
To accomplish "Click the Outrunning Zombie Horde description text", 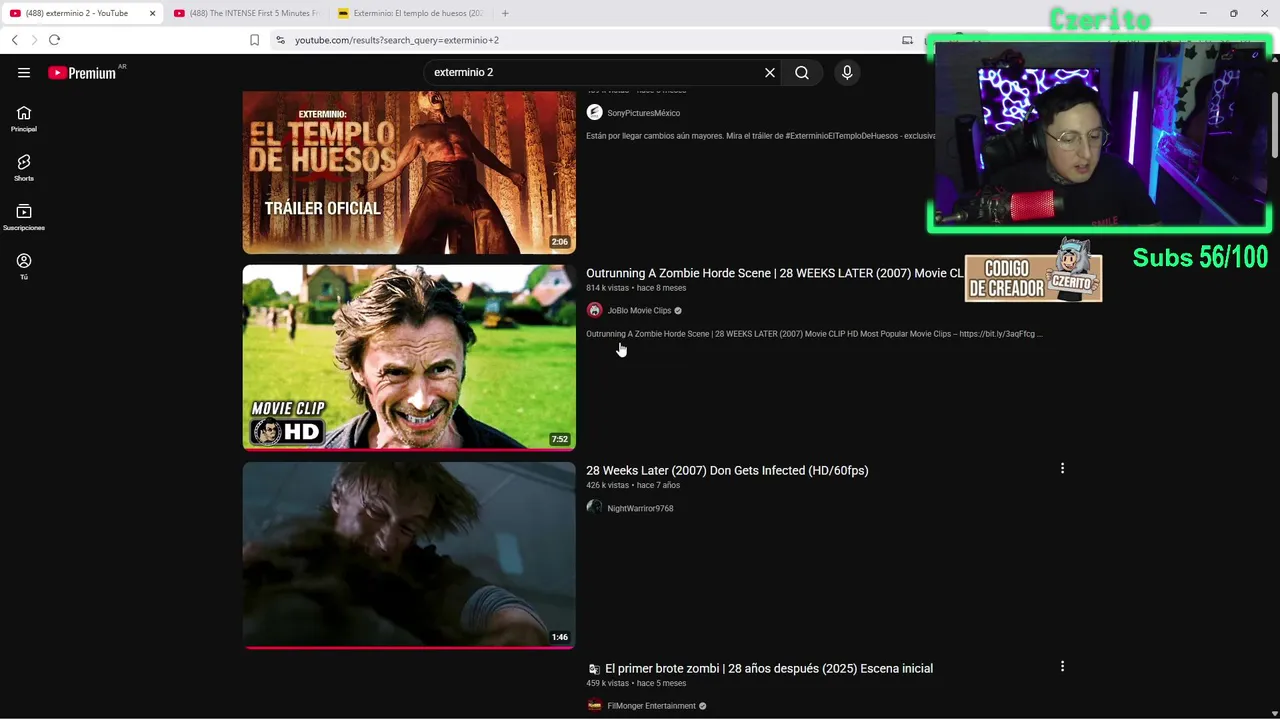I will click(x=814, y=334).
